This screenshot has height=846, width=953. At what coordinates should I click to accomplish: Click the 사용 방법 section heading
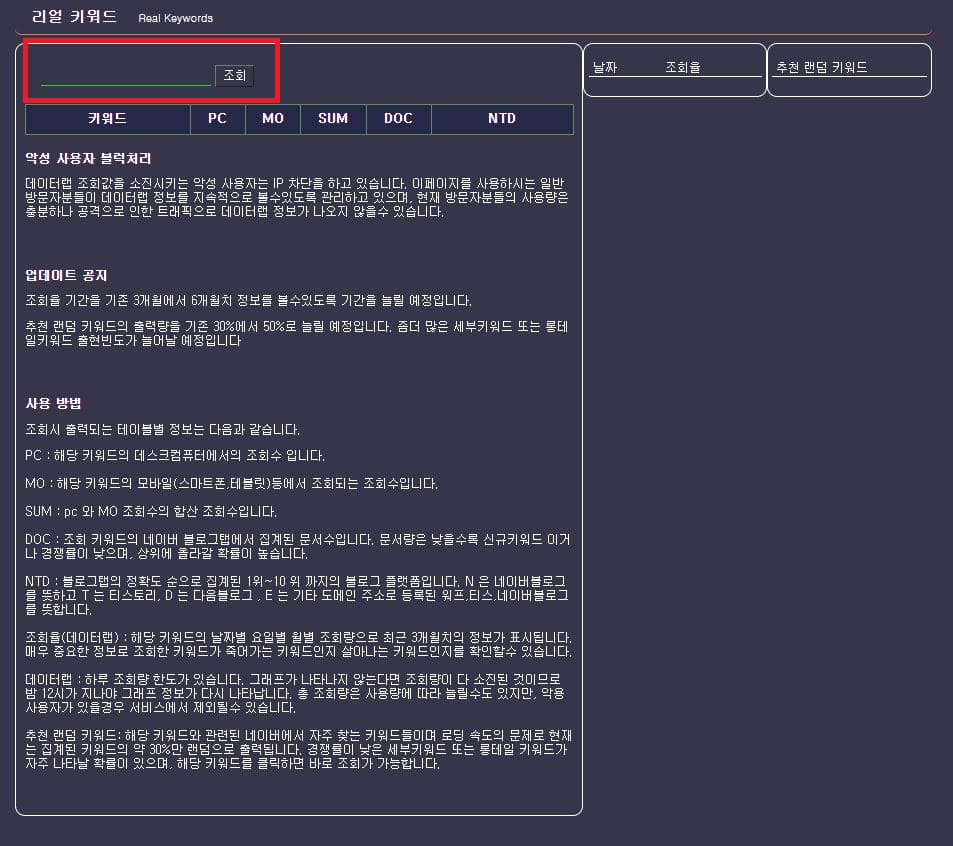pos(48,404)
